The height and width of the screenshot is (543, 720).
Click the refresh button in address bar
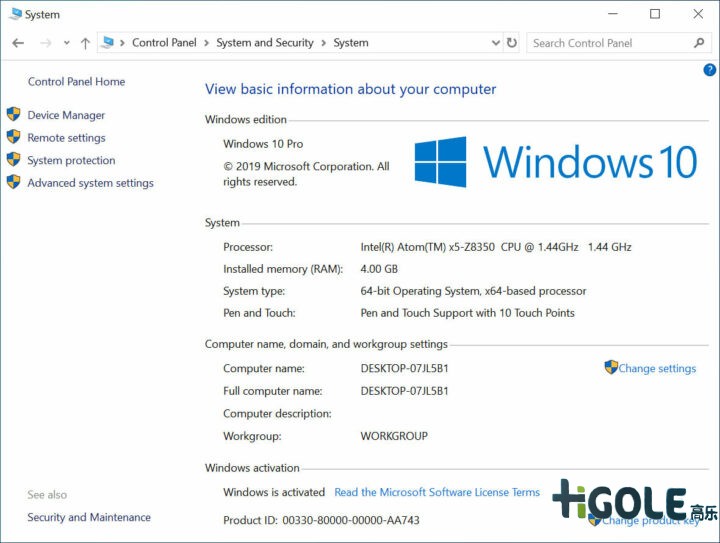tap(512, 43)
